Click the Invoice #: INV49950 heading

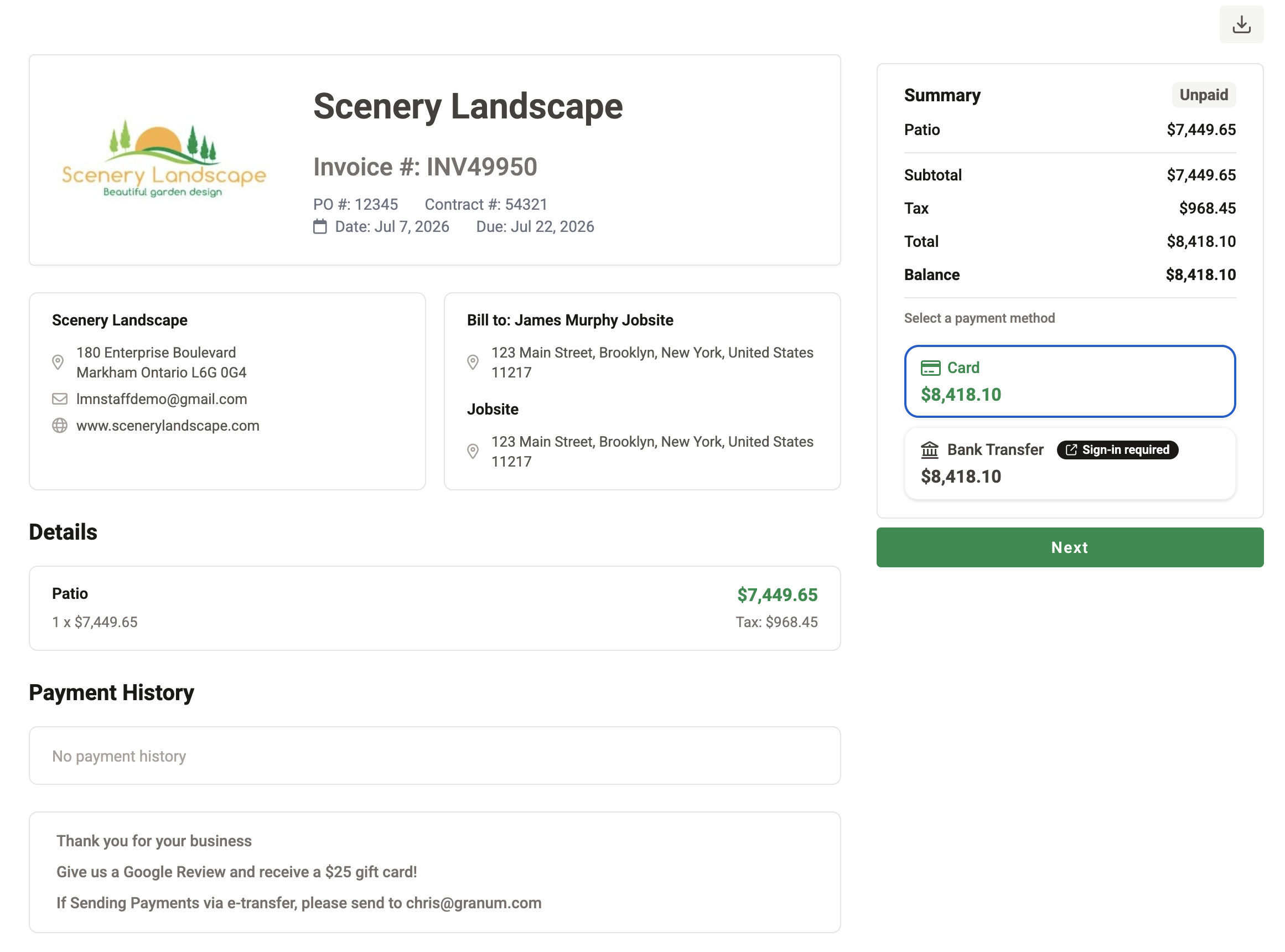point(424,167)
